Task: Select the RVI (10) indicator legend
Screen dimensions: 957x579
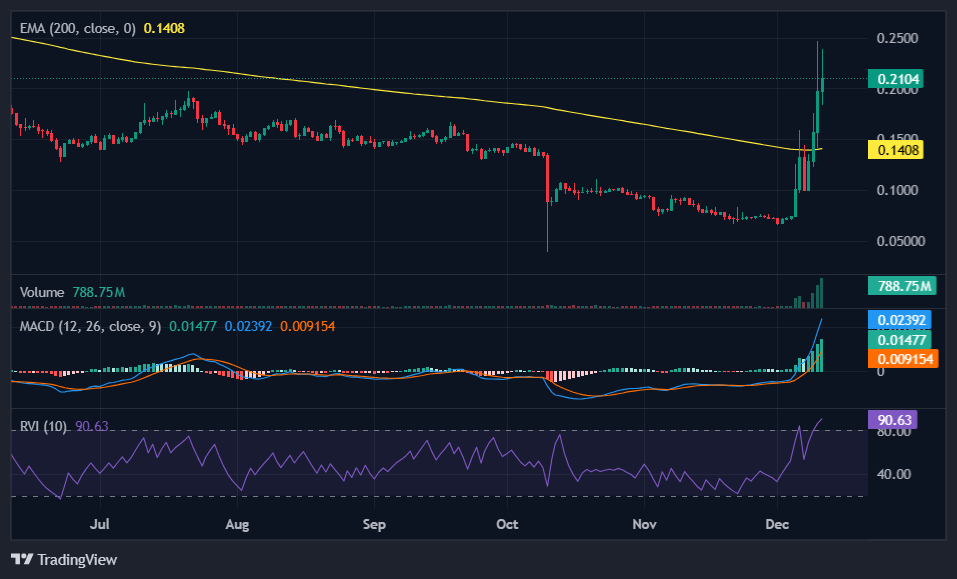Action: pos(44,427)
